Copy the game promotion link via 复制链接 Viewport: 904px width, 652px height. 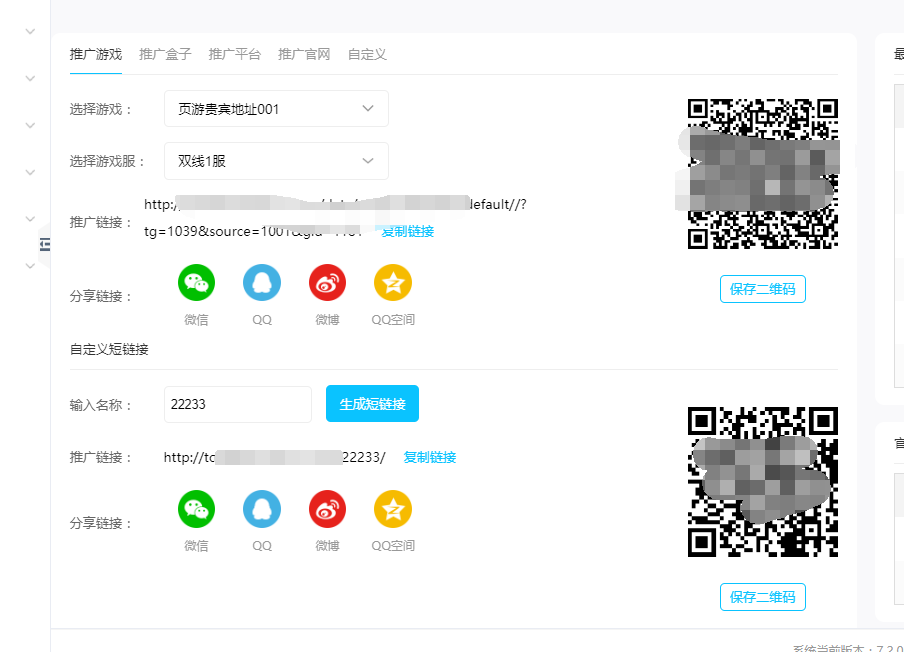(408, 232)
